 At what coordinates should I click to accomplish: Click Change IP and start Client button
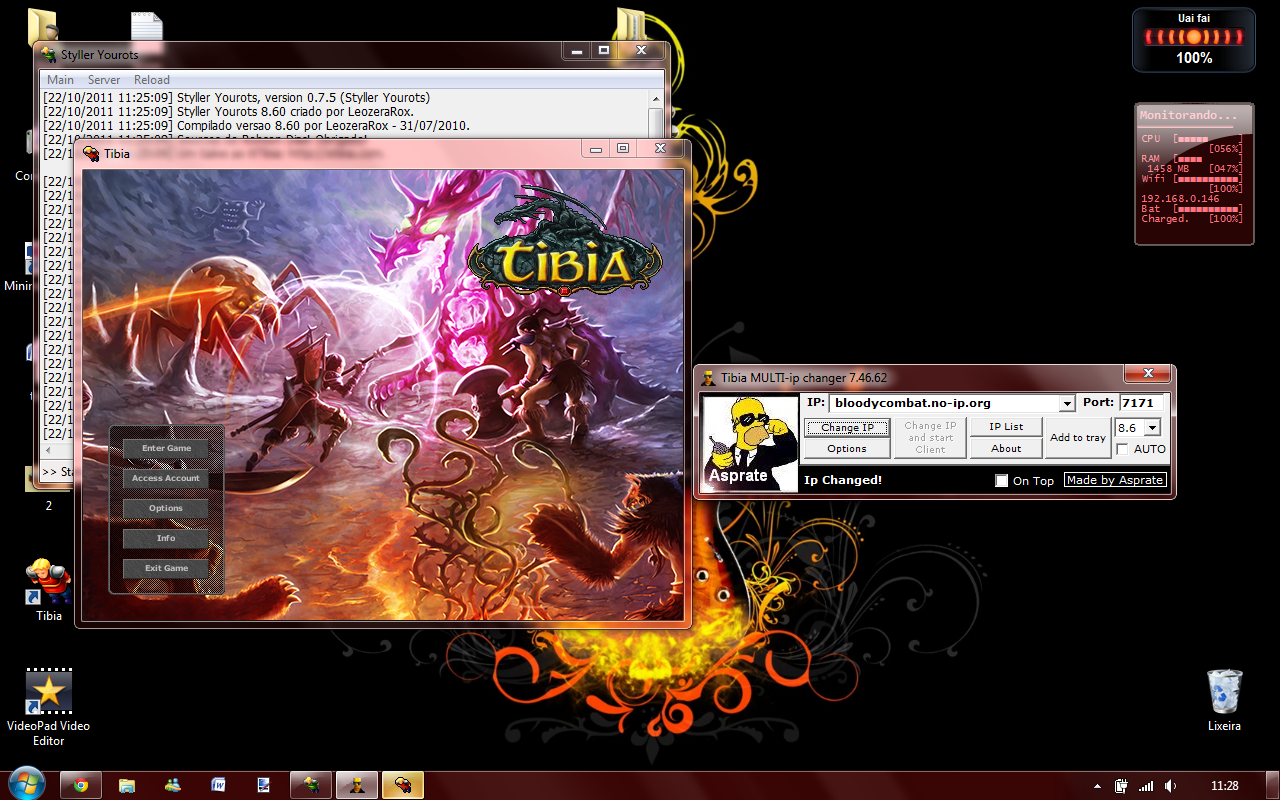coord(930,438)
